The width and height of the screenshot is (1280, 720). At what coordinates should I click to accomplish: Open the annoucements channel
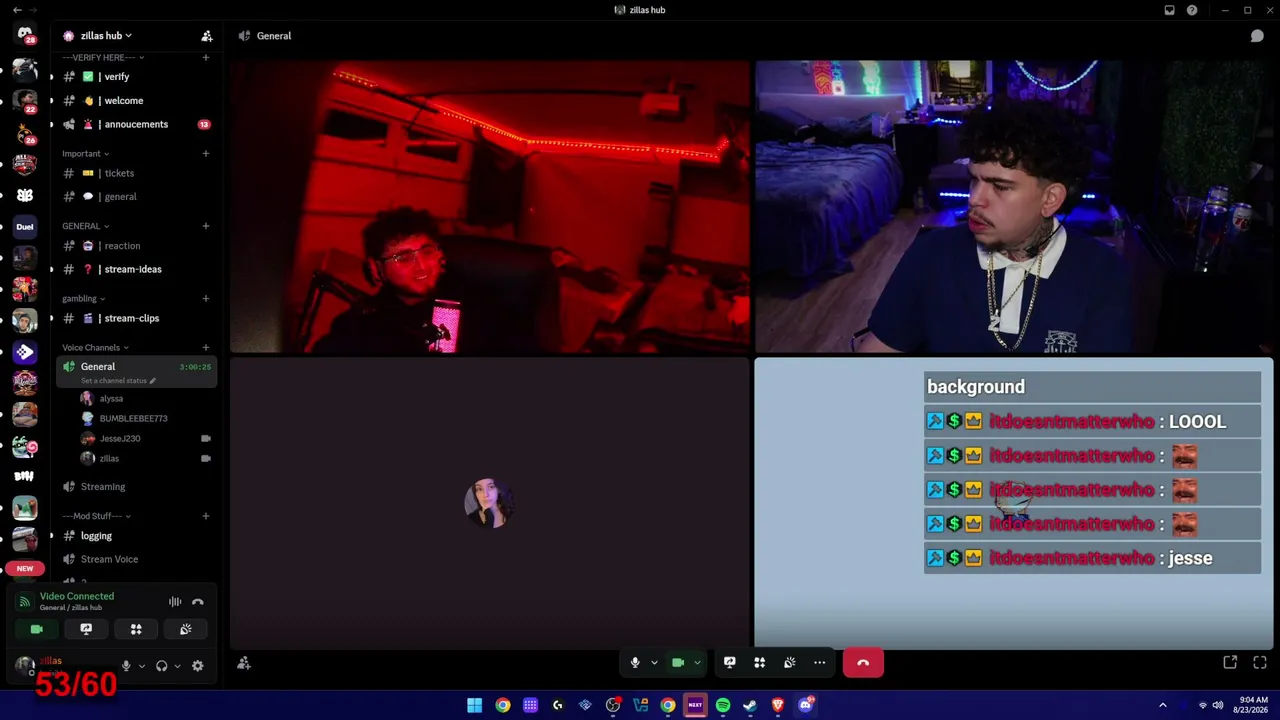[136, 124]
